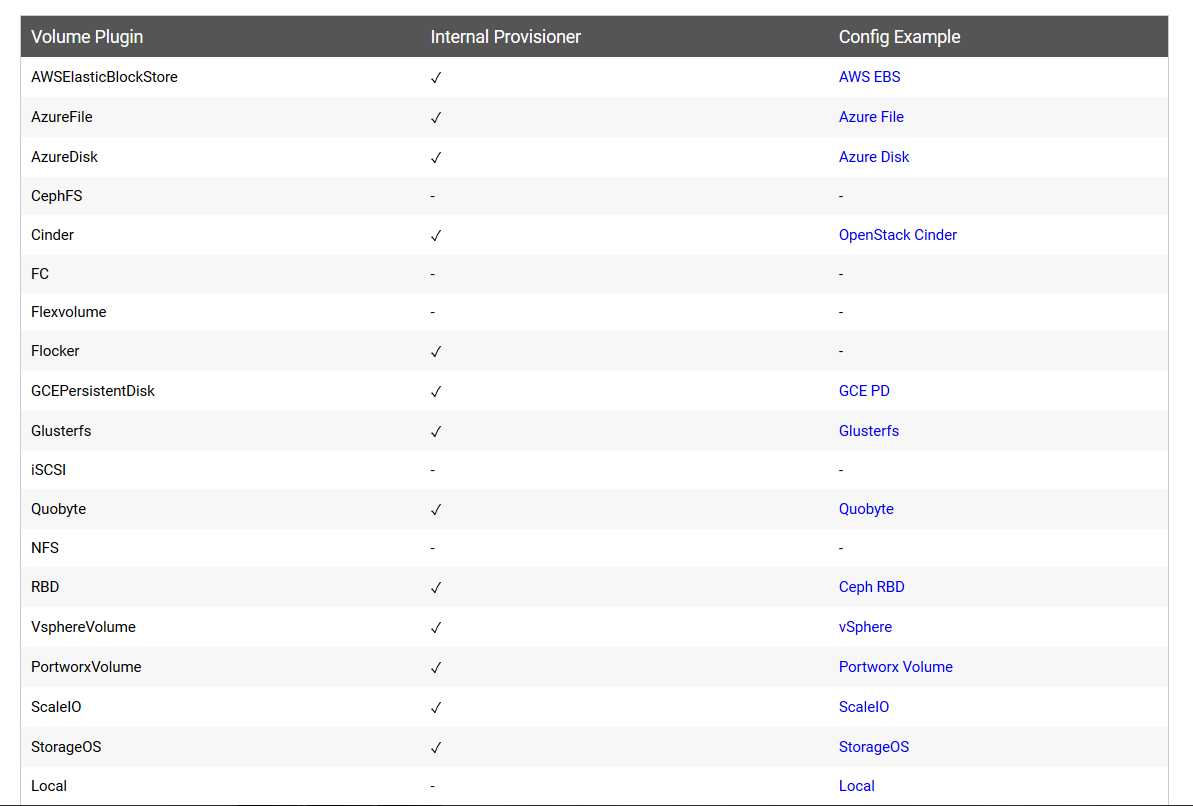Image resolution: width=1193 pixels, height=806 pixels.
Task: Open the AWS EBS config example link
Action: coord(869,77)
